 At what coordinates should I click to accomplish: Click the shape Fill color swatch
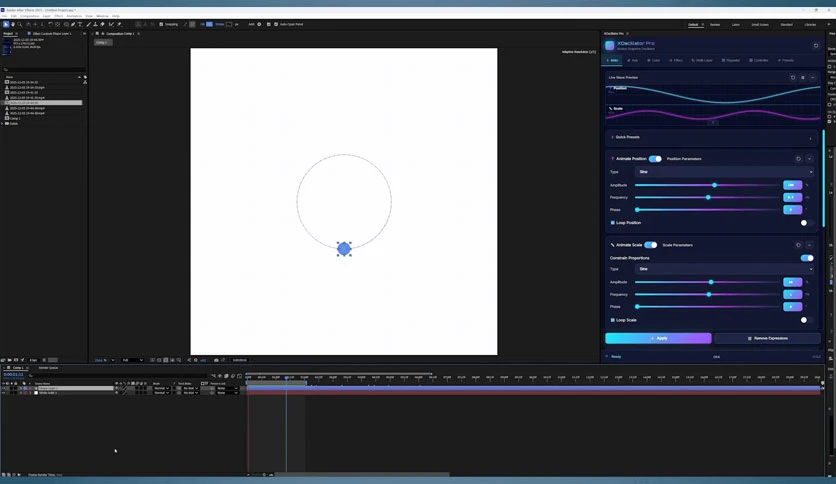point(210,24)
